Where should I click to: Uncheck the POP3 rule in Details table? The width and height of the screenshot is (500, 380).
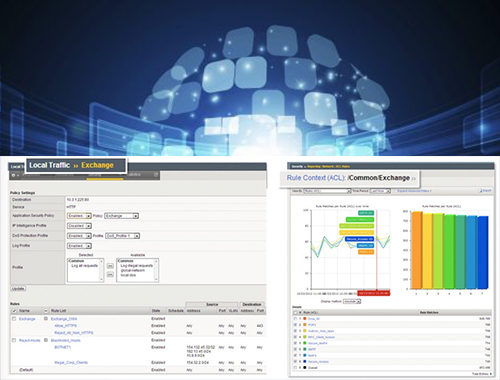295,325
